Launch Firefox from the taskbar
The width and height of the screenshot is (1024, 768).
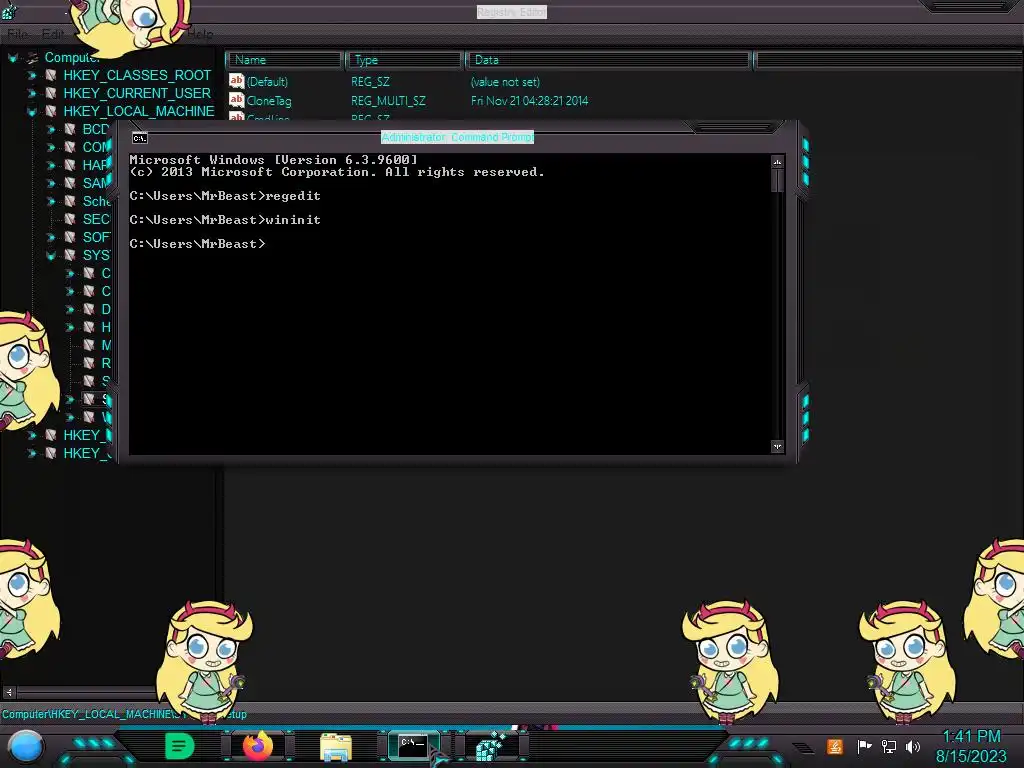click(x=258, y=746)
